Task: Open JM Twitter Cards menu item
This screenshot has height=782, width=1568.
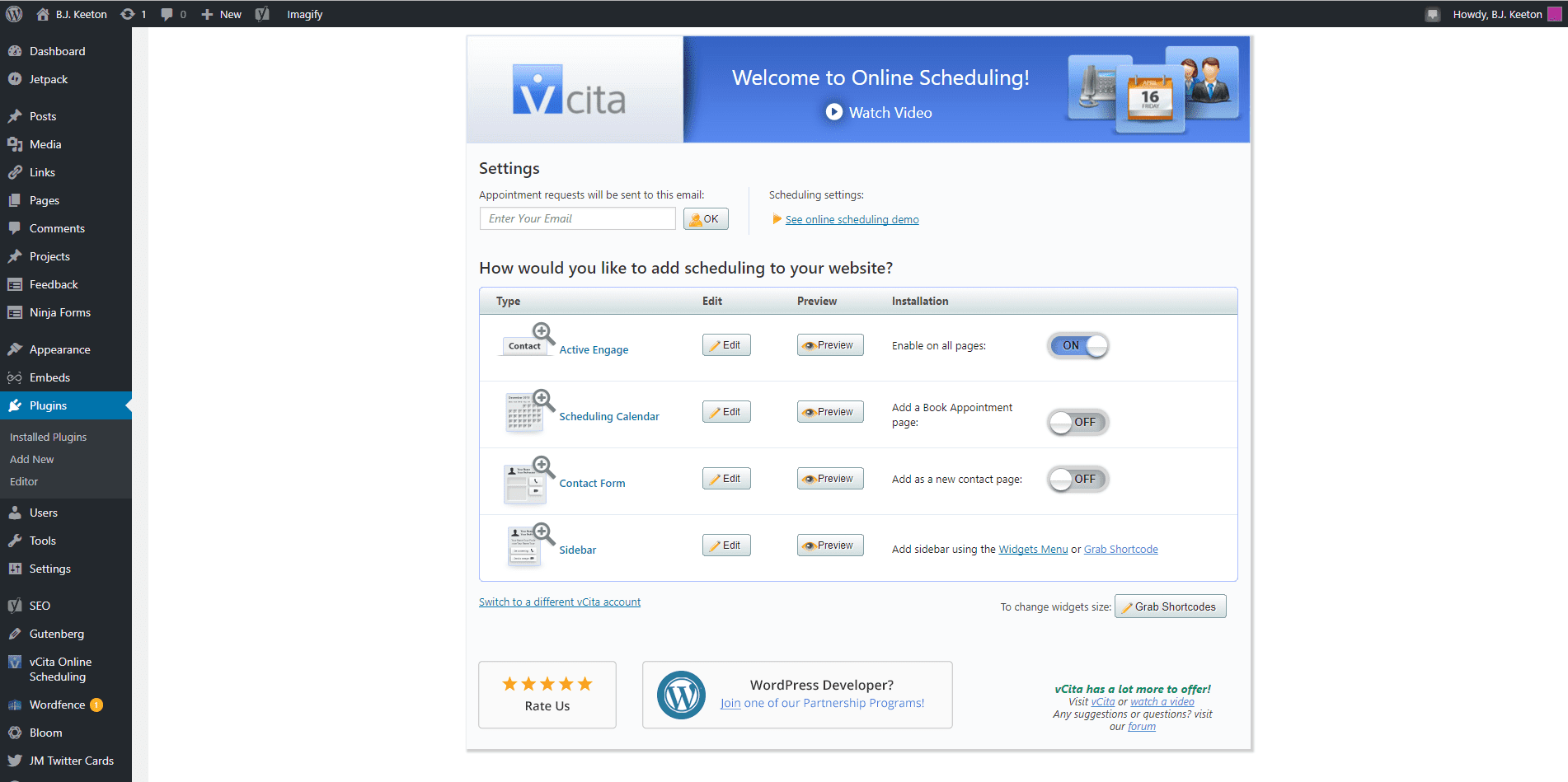Action: click(x=66, y=761)
